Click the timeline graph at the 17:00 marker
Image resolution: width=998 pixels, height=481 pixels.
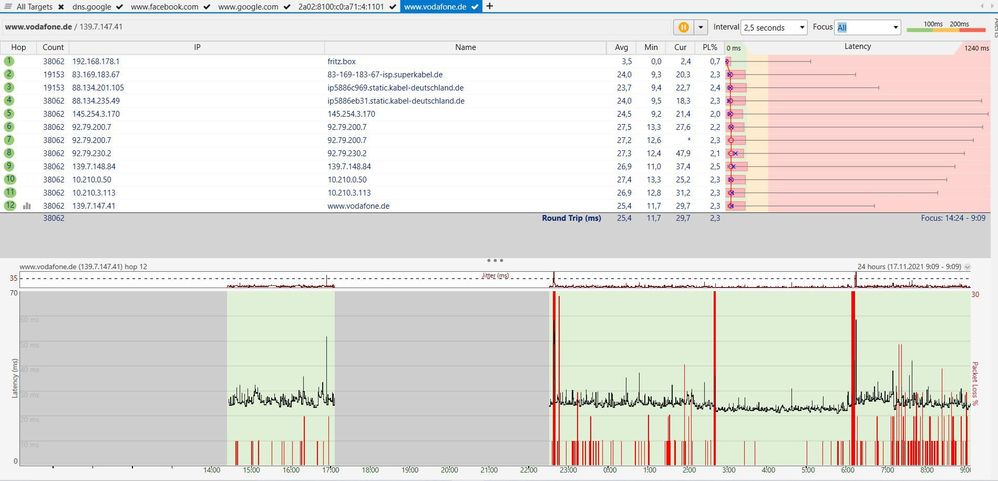330,379
